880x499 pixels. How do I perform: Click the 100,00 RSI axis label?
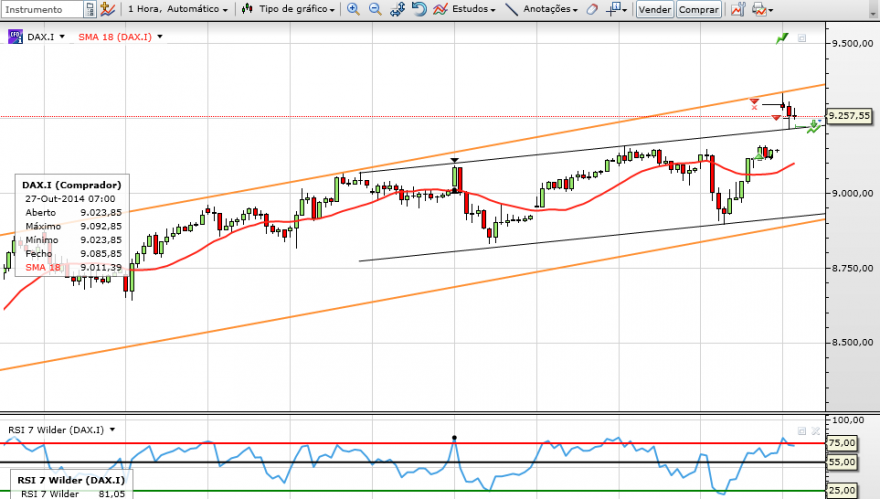(x=848, y=420)
